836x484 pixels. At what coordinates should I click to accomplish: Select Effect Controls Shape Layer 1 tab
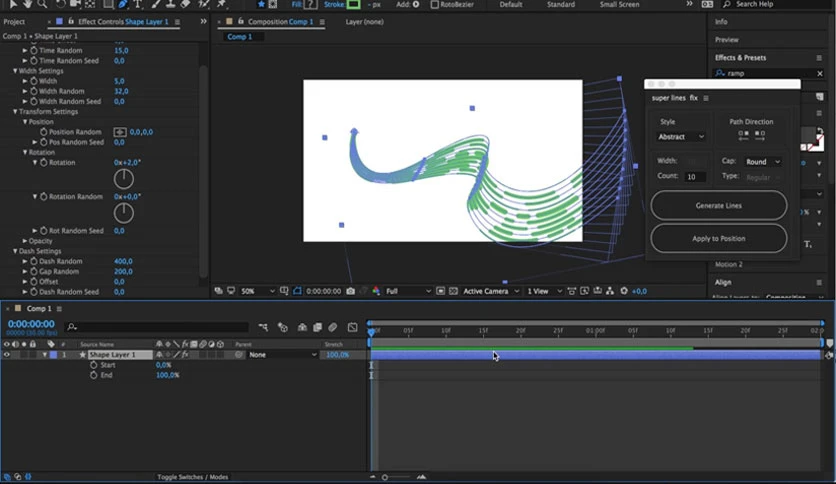pyautogui.click(x=123, y=22)
